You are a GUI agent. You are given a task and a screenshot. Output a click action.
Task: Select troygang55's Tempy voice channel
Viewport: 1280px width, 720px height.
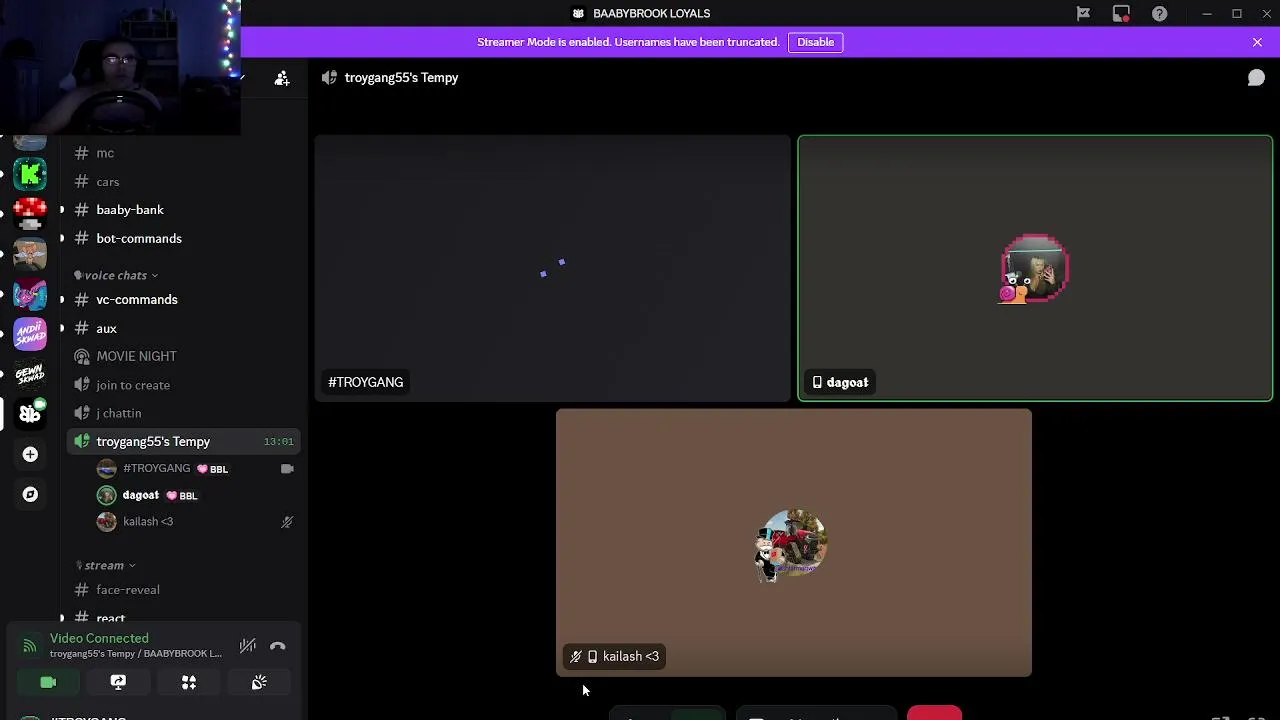[183, 441]
